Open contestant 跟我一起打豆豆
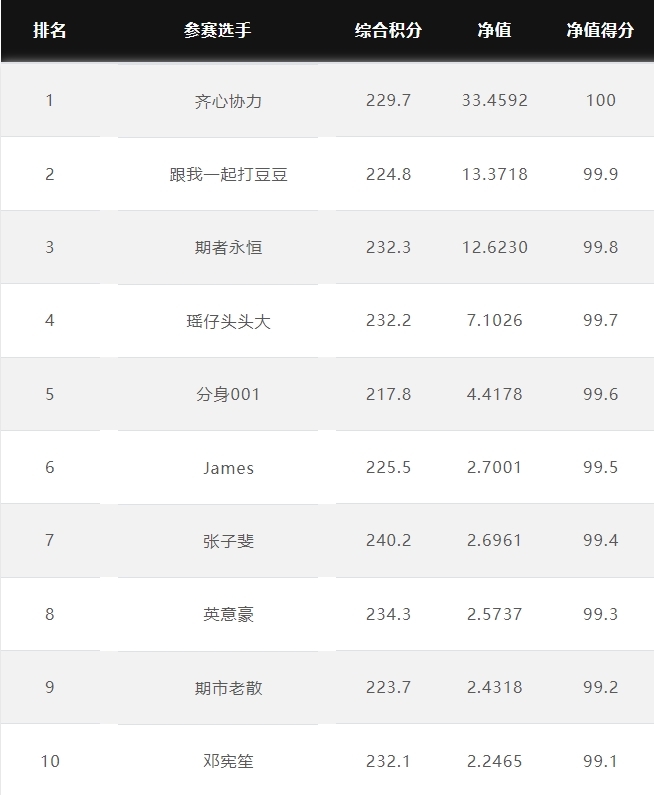Viewport: 654px width, 795px height. coord(228,174)
